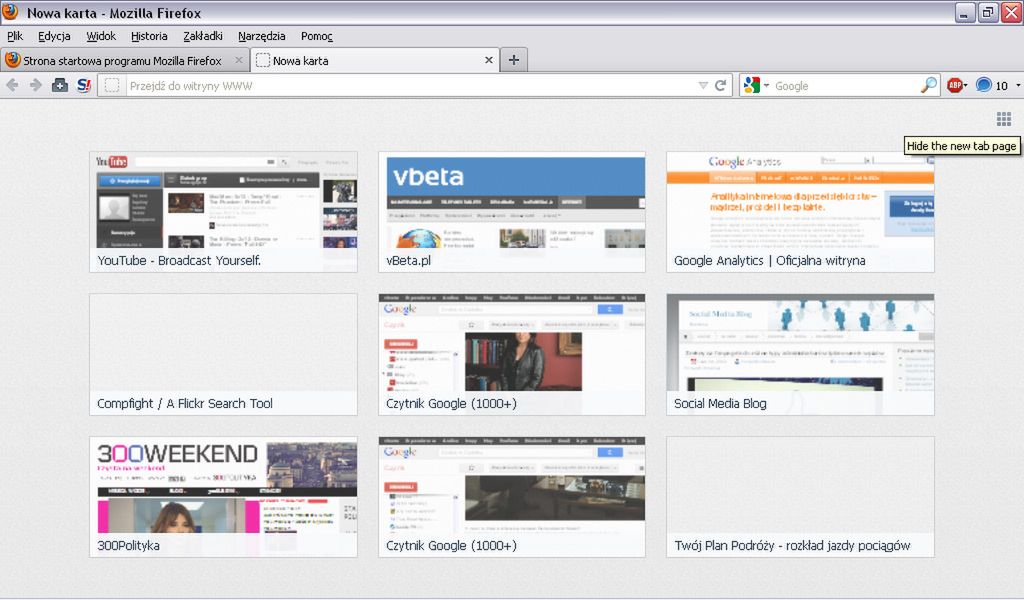The image size is (1024, 600).
Task: Open the middle-row Czytnik Google thumbnail
Action: coord(511,354)
